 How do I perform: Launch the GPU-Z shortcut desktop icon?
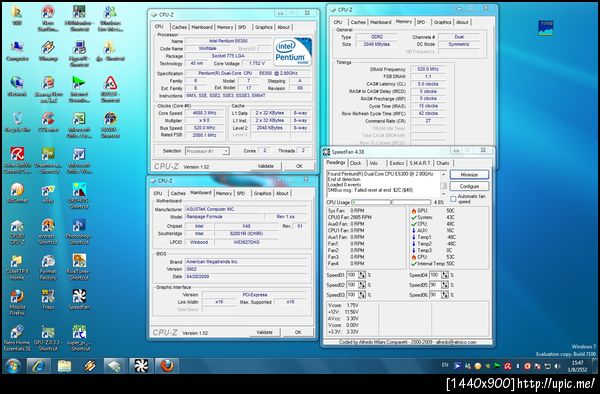48,338
